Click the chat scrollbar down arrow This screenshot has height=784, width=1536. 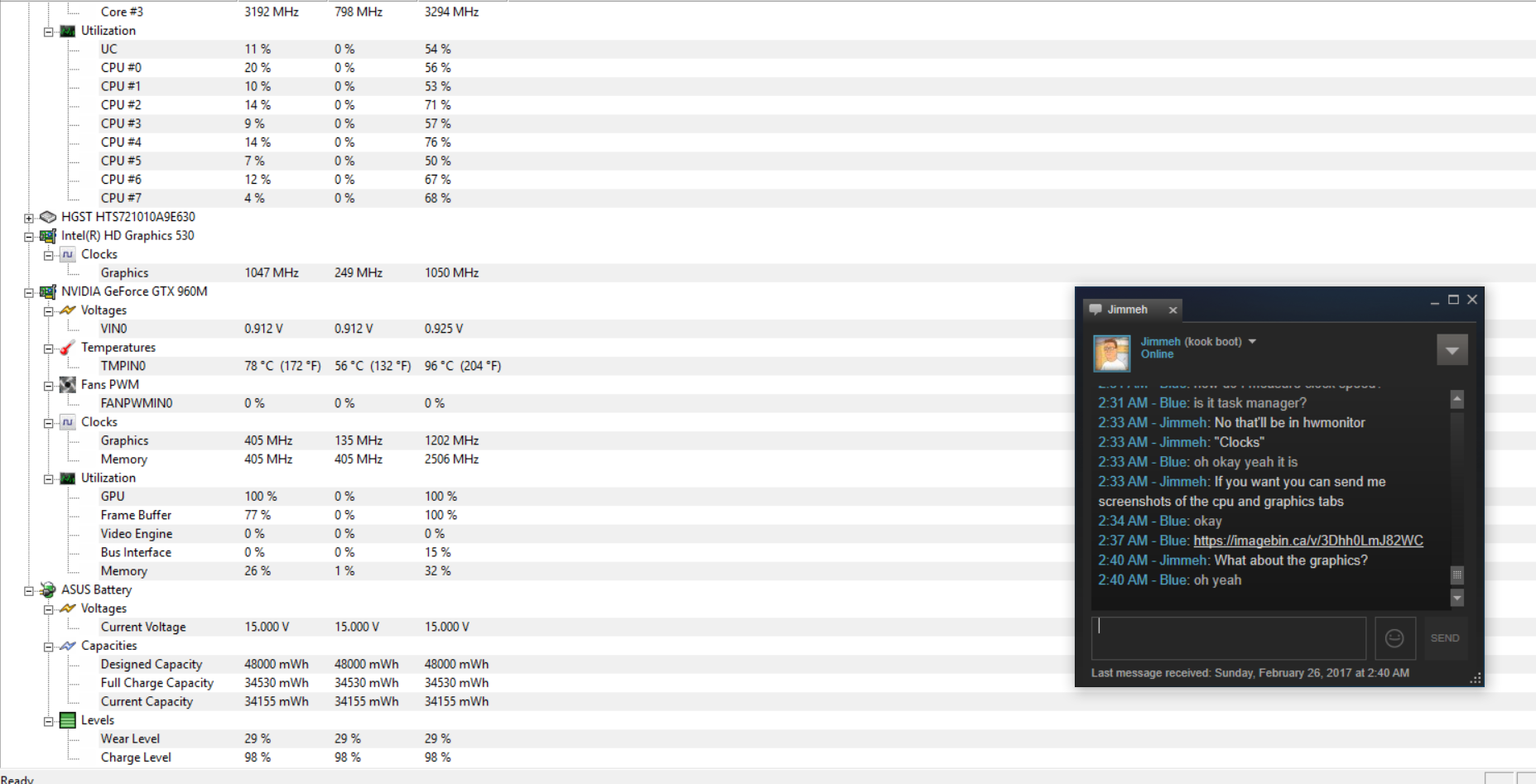(x=1457, y=598)
